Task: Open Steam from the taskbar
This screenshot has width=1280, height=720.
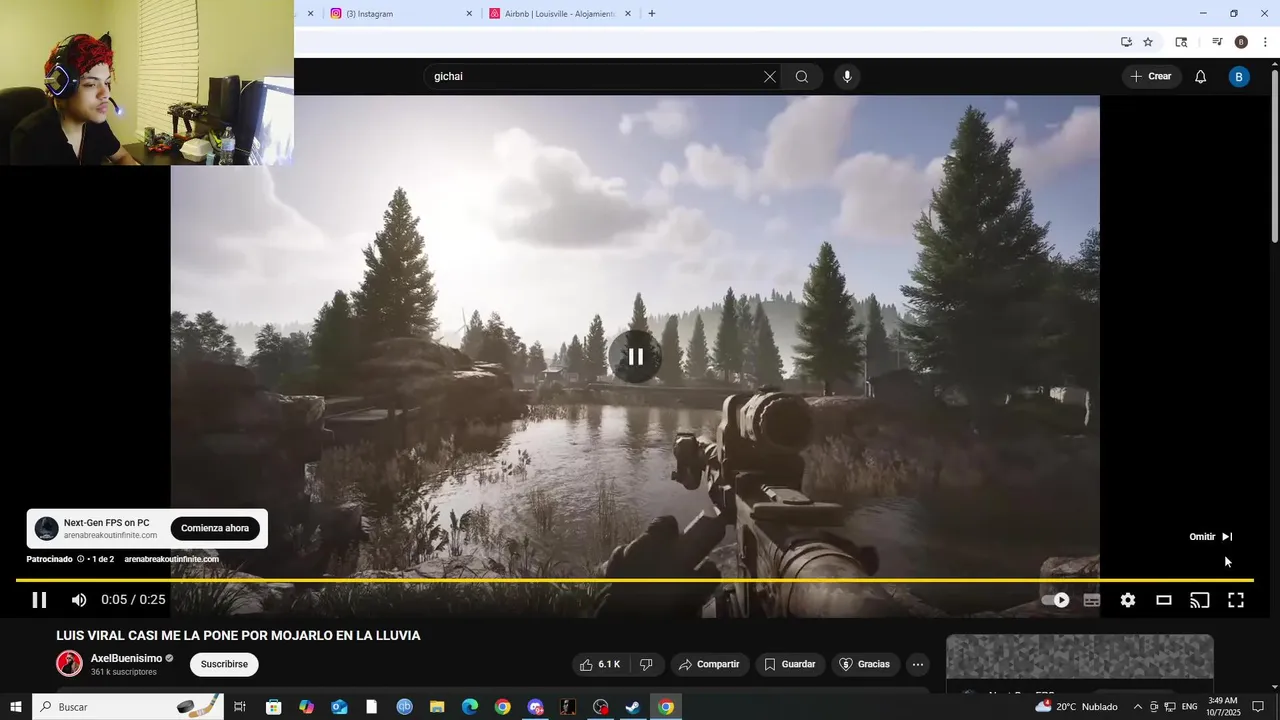Action: click(x=633, y=707)
